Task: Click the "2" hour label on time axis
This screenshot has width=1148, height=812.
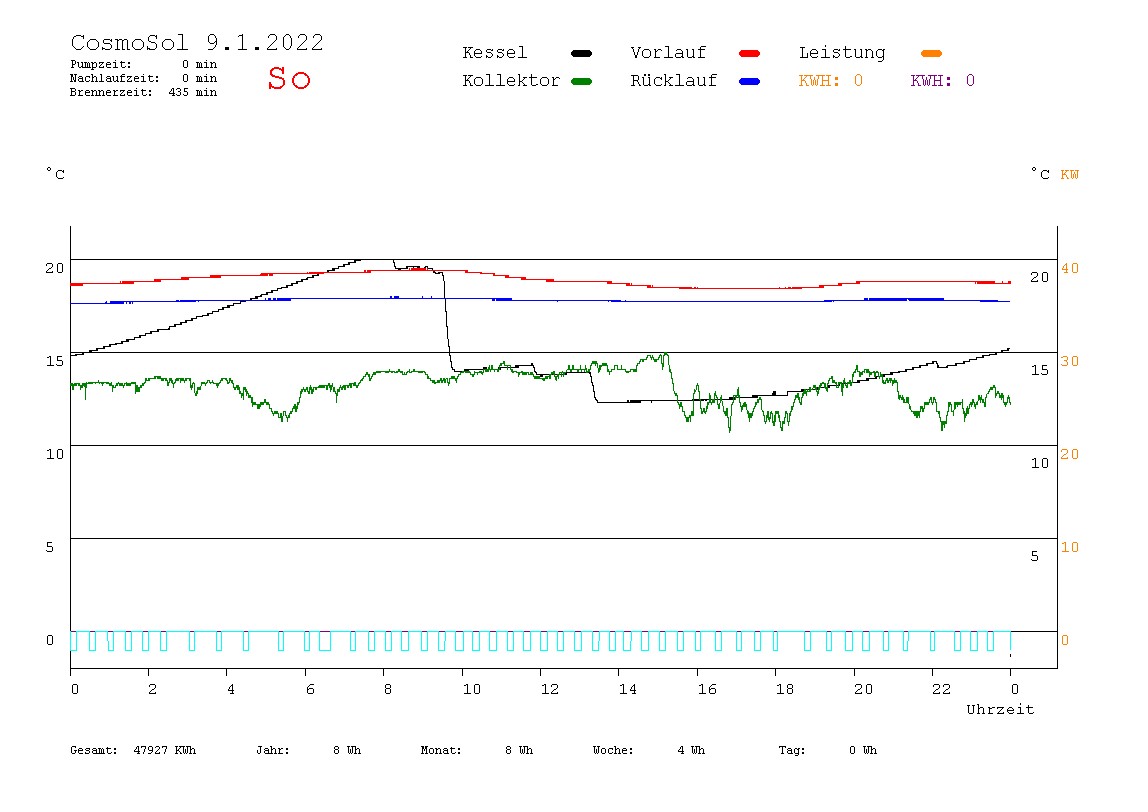Action: [x=152, y=689]
